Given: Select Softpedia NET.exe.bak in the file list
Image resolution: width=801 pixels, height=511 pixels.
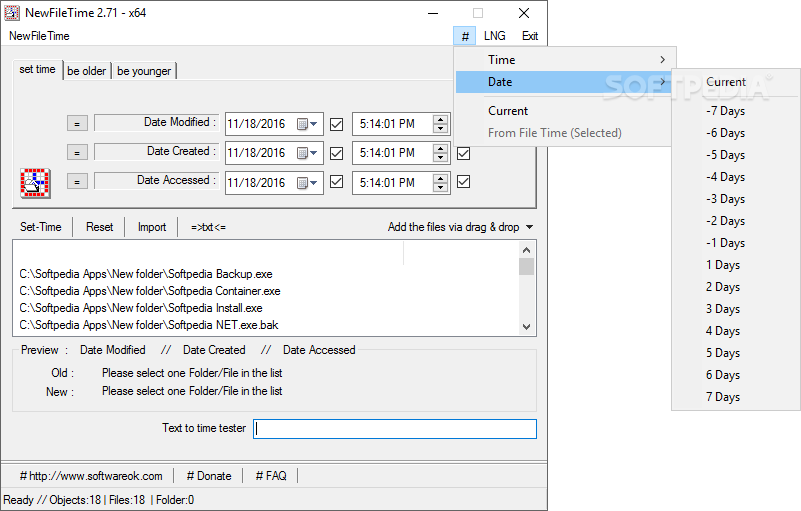Looking at the screenshot, I should tap(149, 325).
